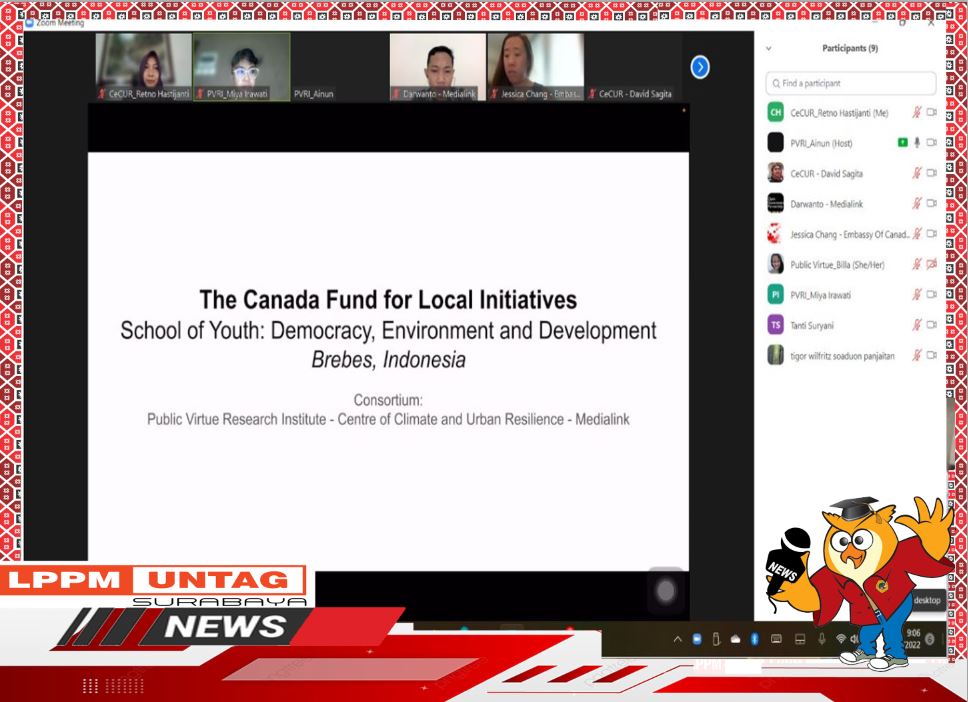Click camera icon for tigor wilfritz soaduon panjaitan

(932, 355)
